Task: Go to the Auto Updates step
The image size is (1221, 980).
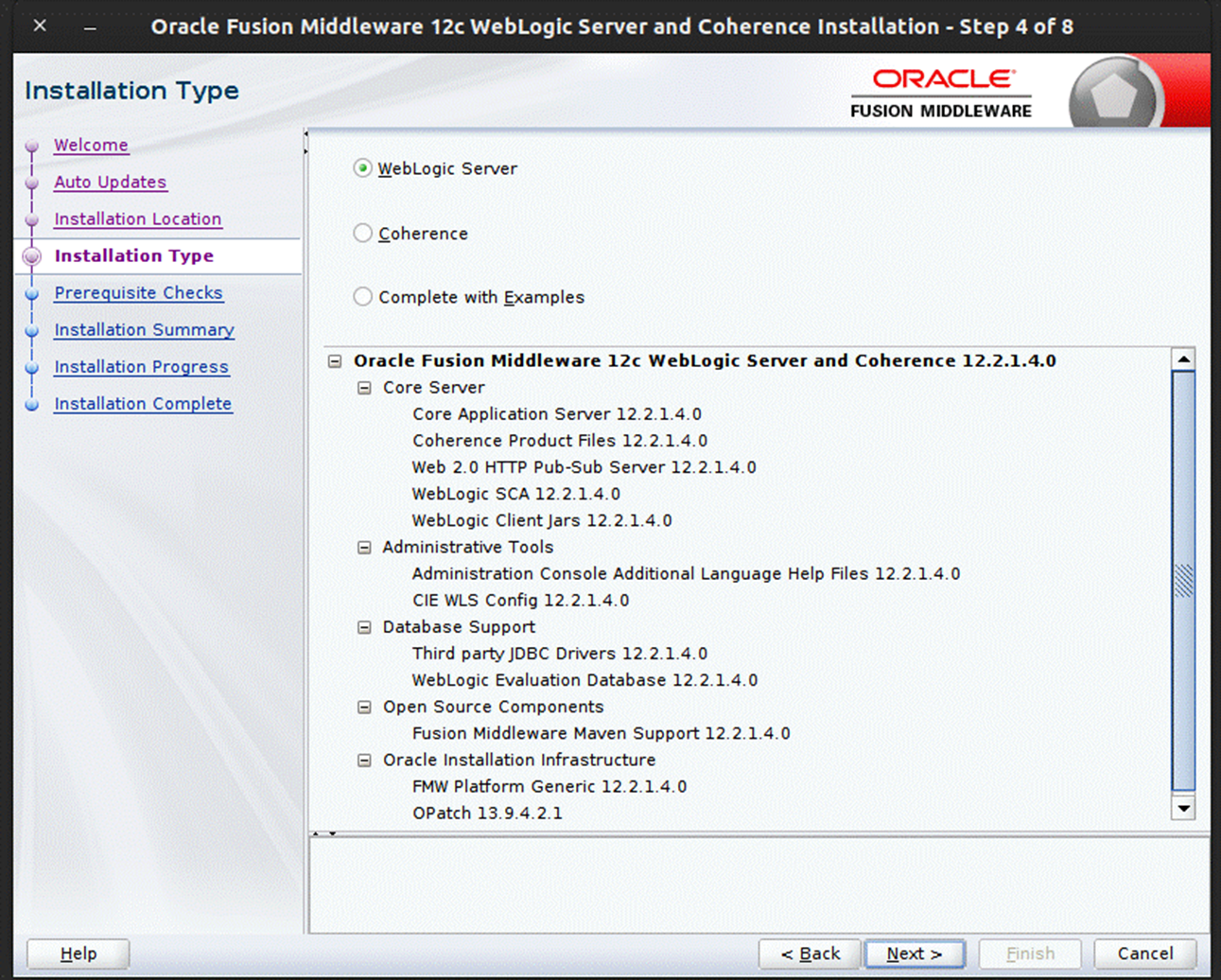Action: pyautogui.click(x=111, y=182)
